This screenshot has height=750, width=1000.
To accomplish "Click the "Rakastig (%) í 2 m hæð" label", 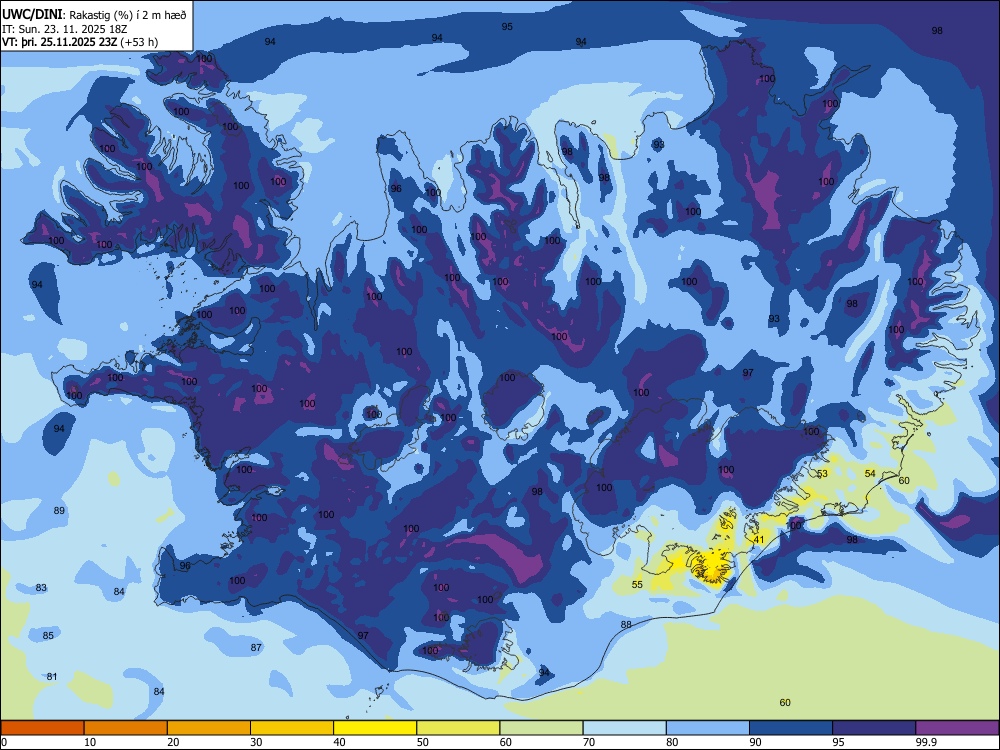I will 128,15.
